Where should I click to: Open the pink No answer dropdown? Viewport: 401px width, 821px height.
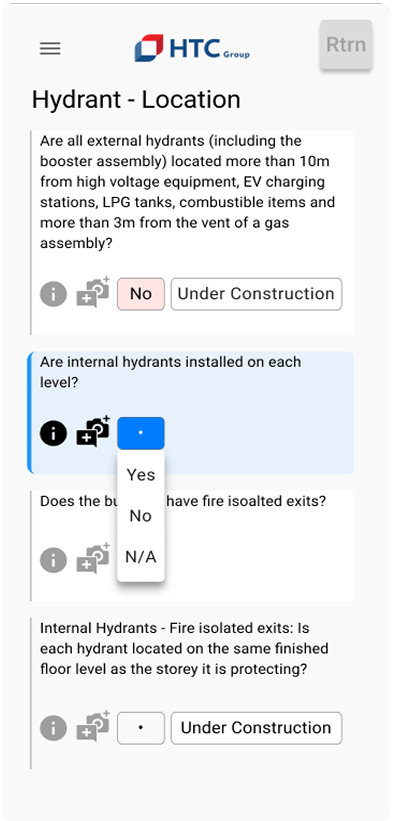141,294
